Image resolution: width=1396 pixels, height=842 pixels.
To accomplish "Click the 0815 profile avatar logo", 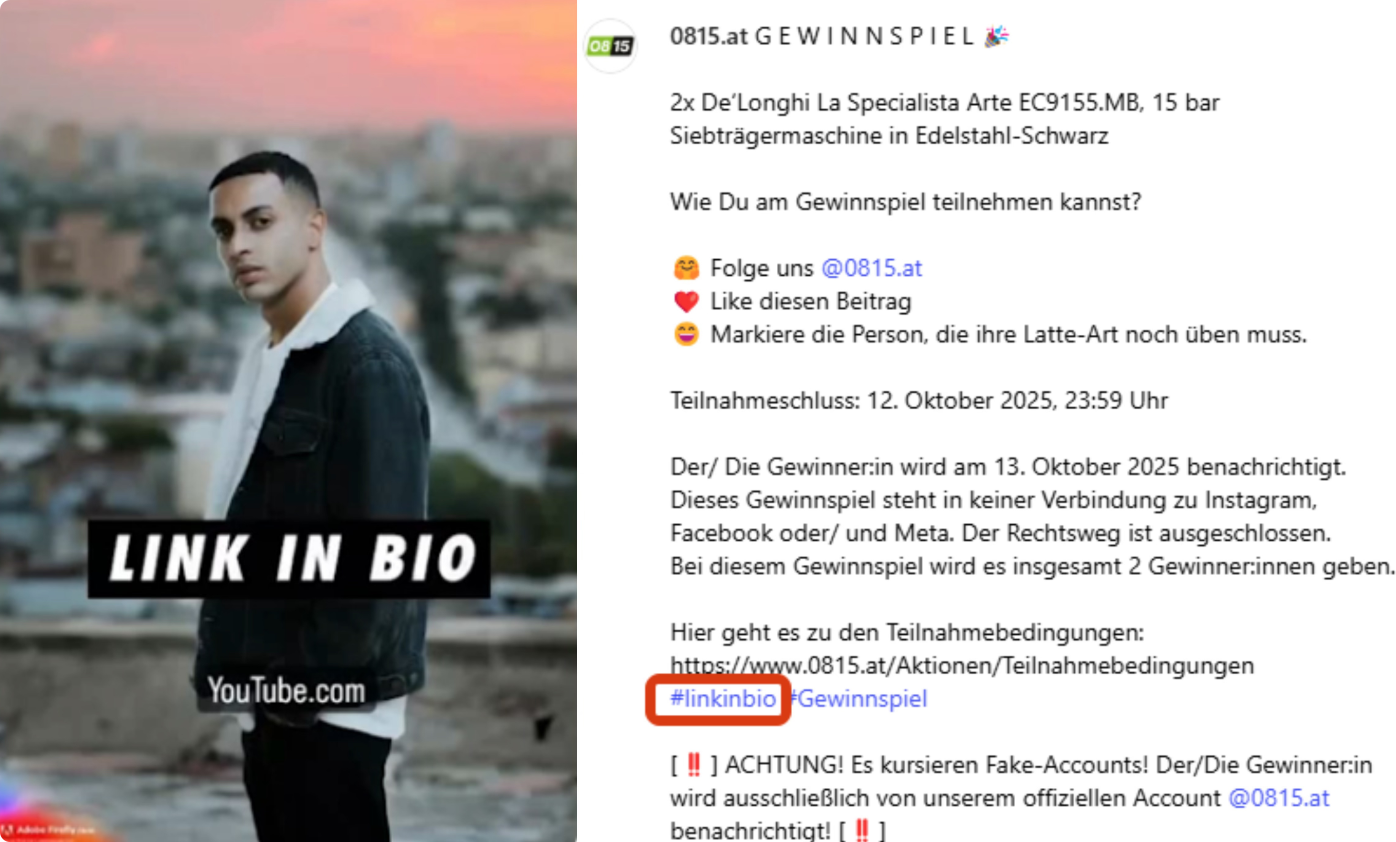I will [x=610, y=46].
